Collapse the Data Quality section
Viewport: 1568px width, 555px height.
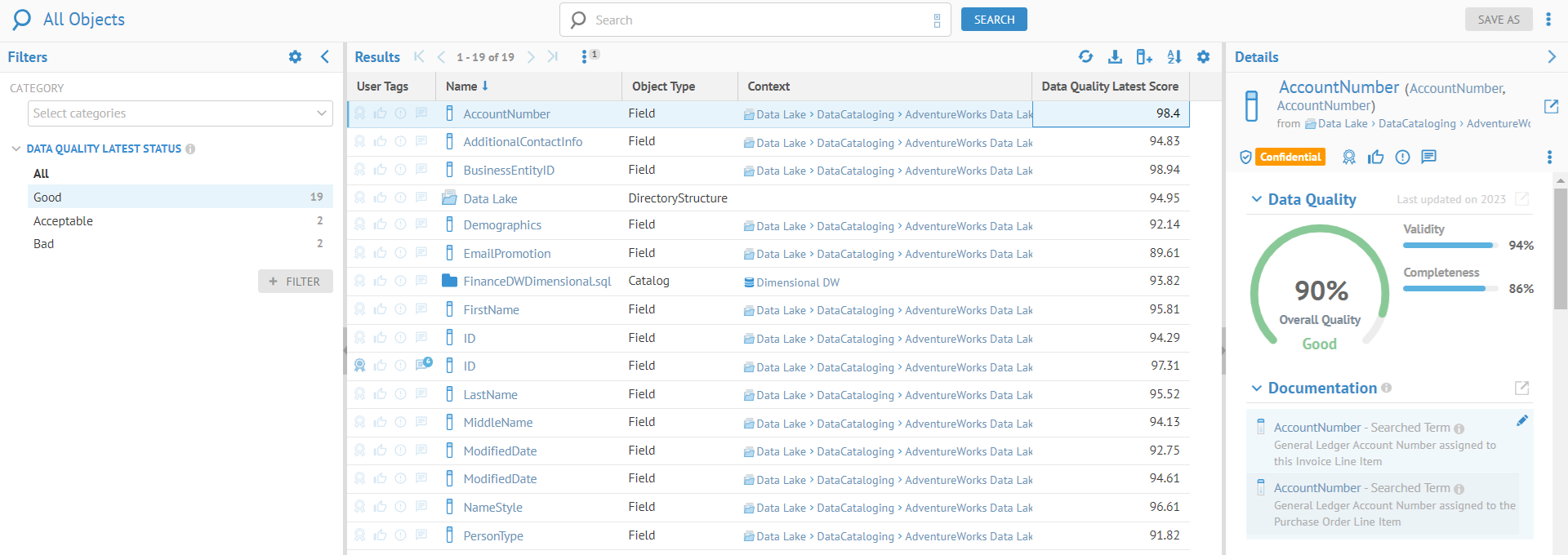[x=1256, y=199]
